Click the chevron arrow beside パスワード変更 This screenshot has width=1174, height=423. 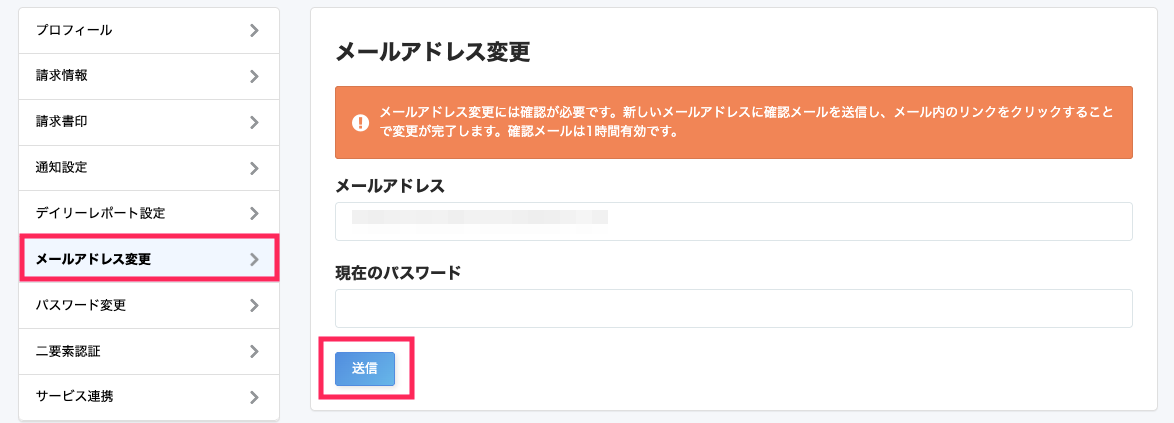click(255, 305)
